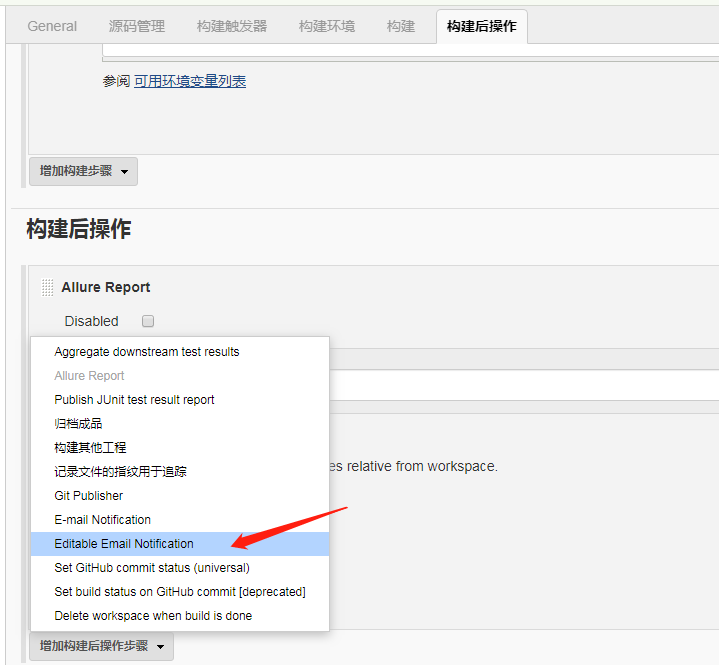Click the 构建后操作 section heading
719x665 pixels.
pos(79,228)
